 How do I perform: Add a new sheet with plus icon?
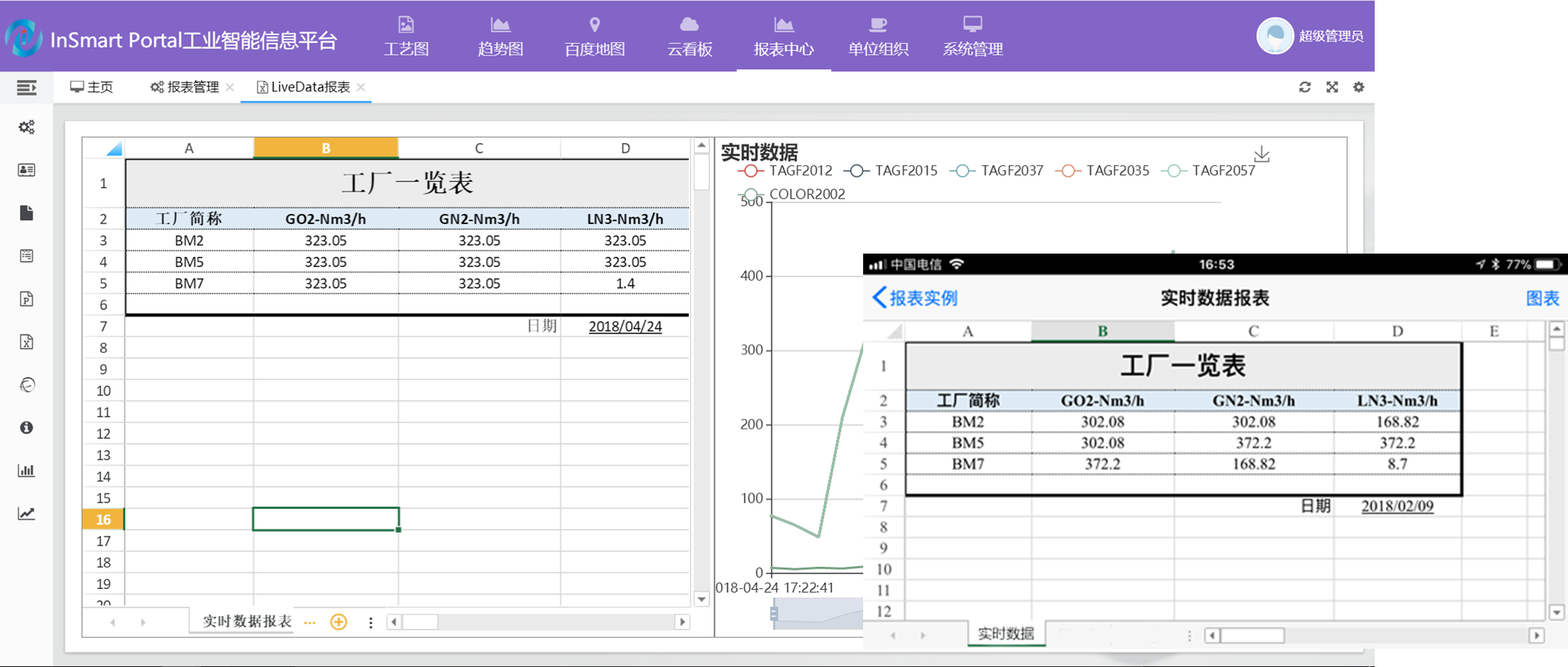click(x=339, y=622)
